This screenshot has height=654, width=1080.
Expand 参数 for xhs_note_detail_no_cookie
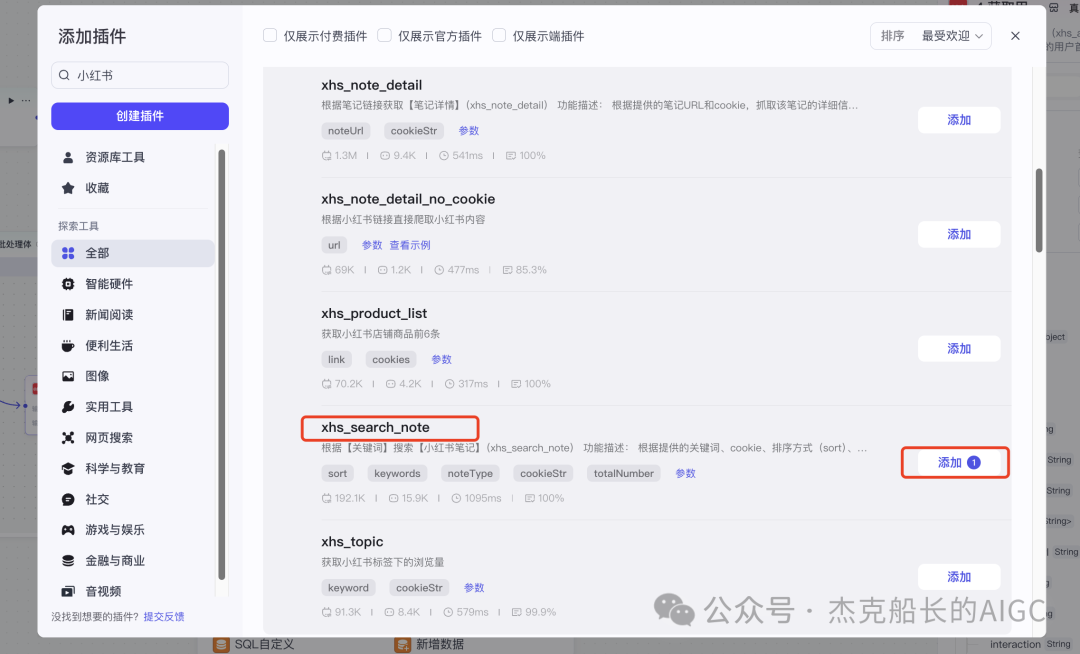coord(372,245)
